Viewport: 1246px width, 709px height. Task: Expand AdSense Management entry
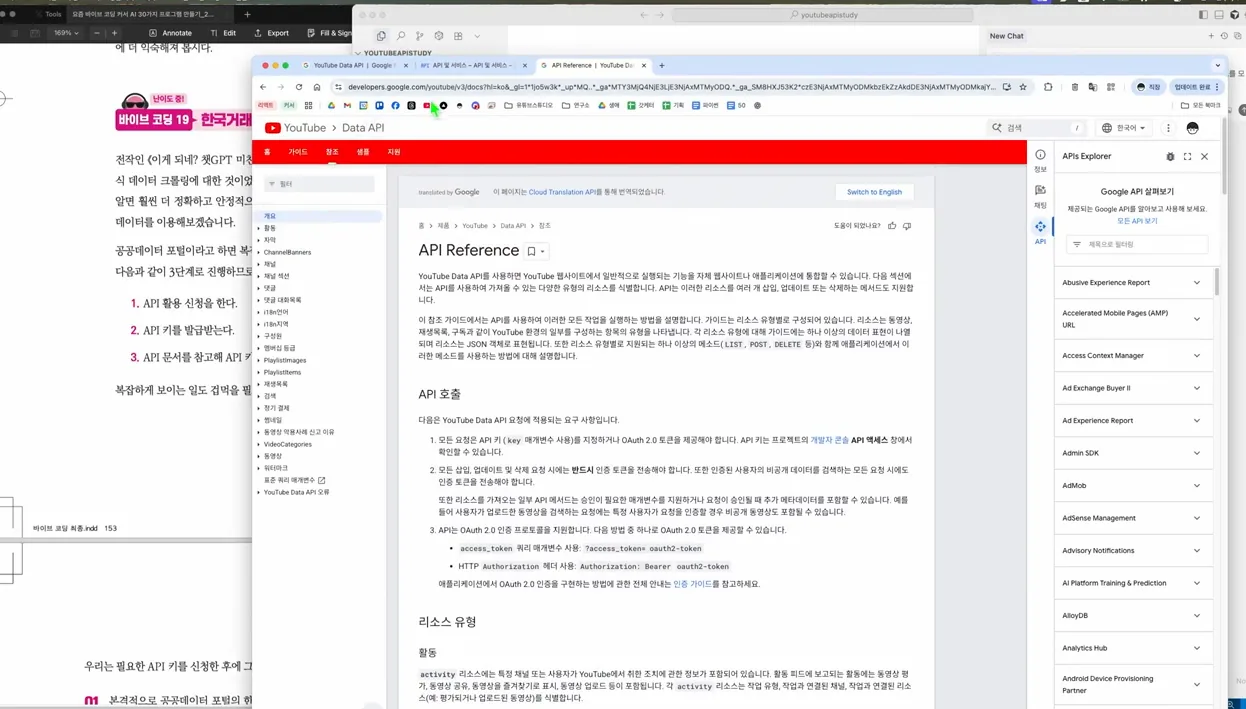click(1132, 518)
